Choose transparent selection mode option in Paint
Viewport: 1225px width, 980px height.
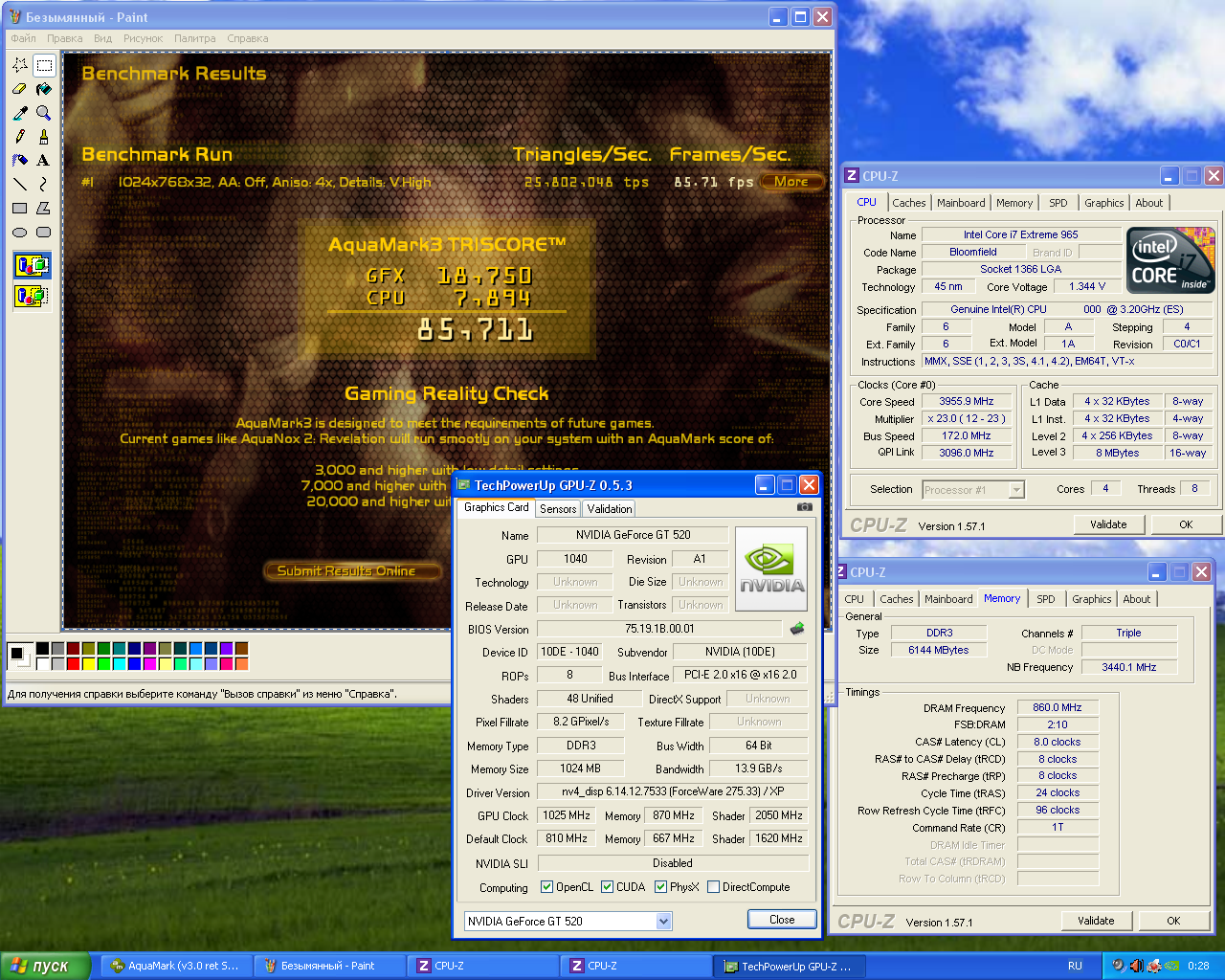(x=32, y=296)
